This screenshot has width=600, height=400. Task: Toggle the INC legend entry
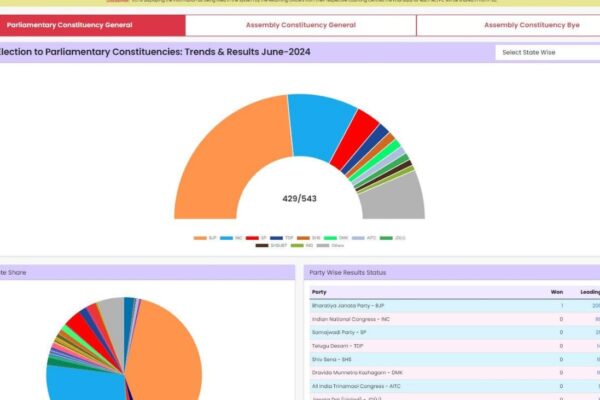tap(226, 238)
